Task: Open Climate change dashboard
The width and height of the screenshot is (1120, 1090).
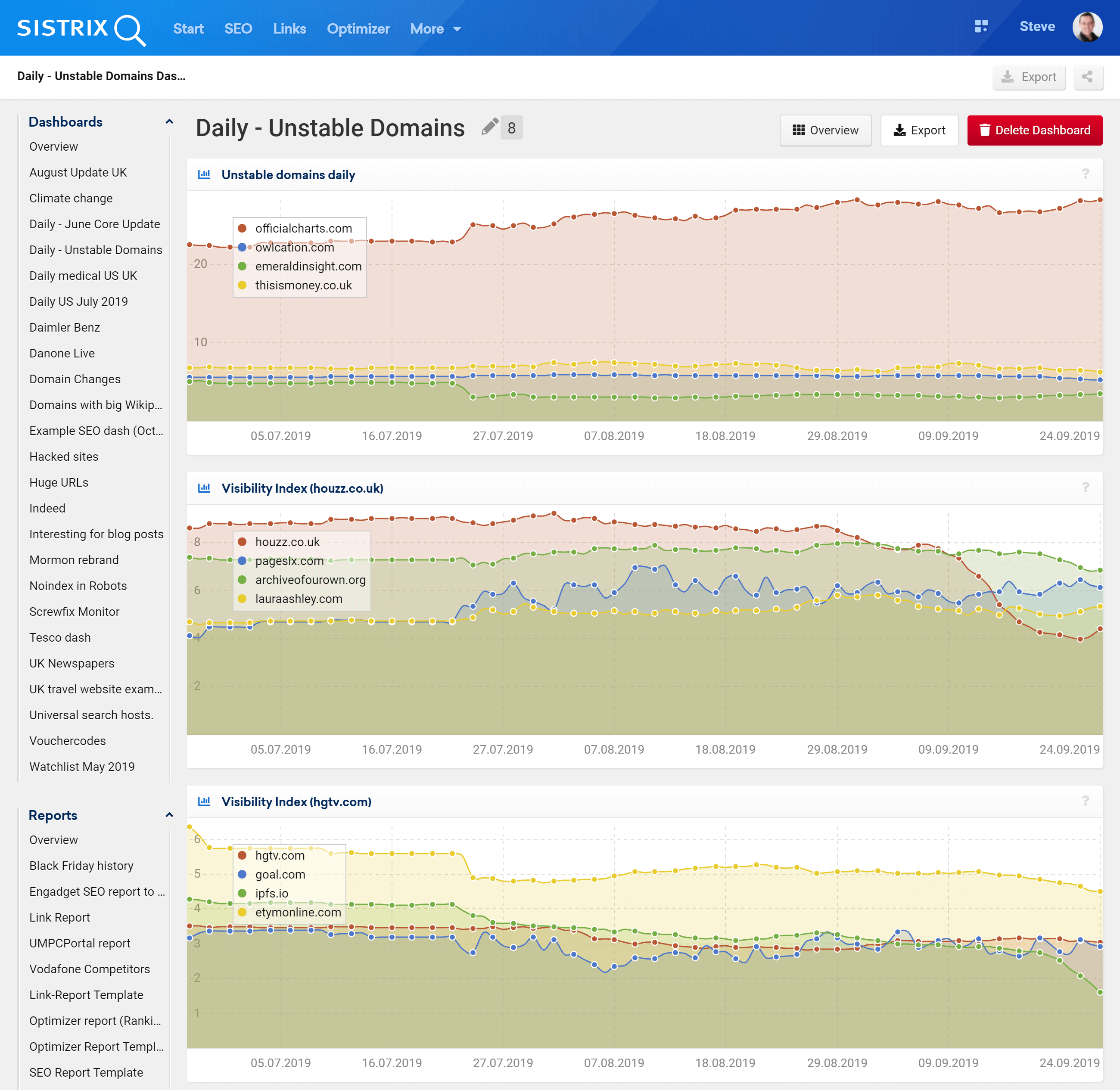Action: coord(71,198)
